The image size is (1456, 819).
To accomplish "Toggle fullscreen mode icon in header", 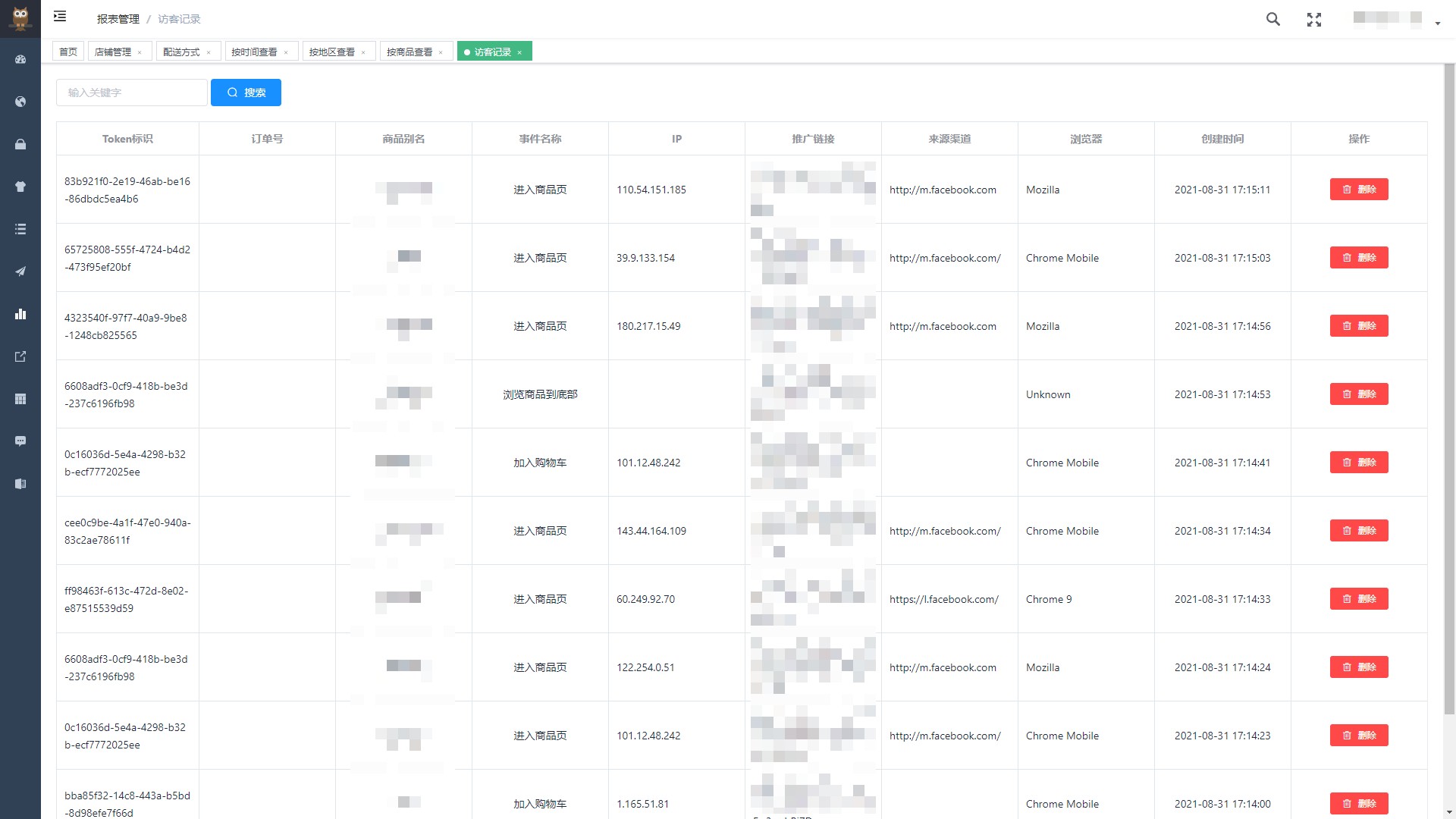I will pos(1314,20).
